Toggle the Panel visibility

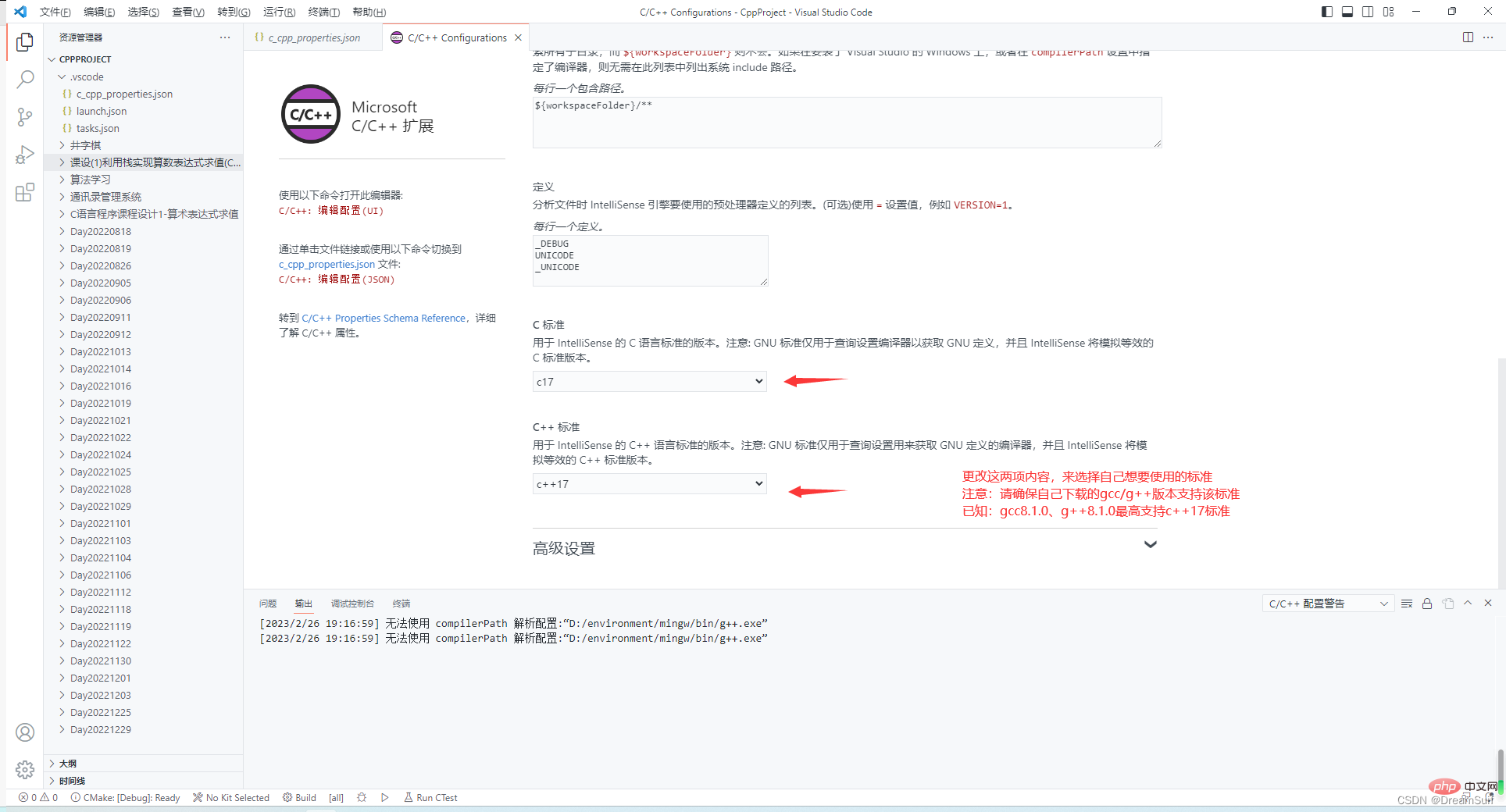click(x=1347, y=12)
